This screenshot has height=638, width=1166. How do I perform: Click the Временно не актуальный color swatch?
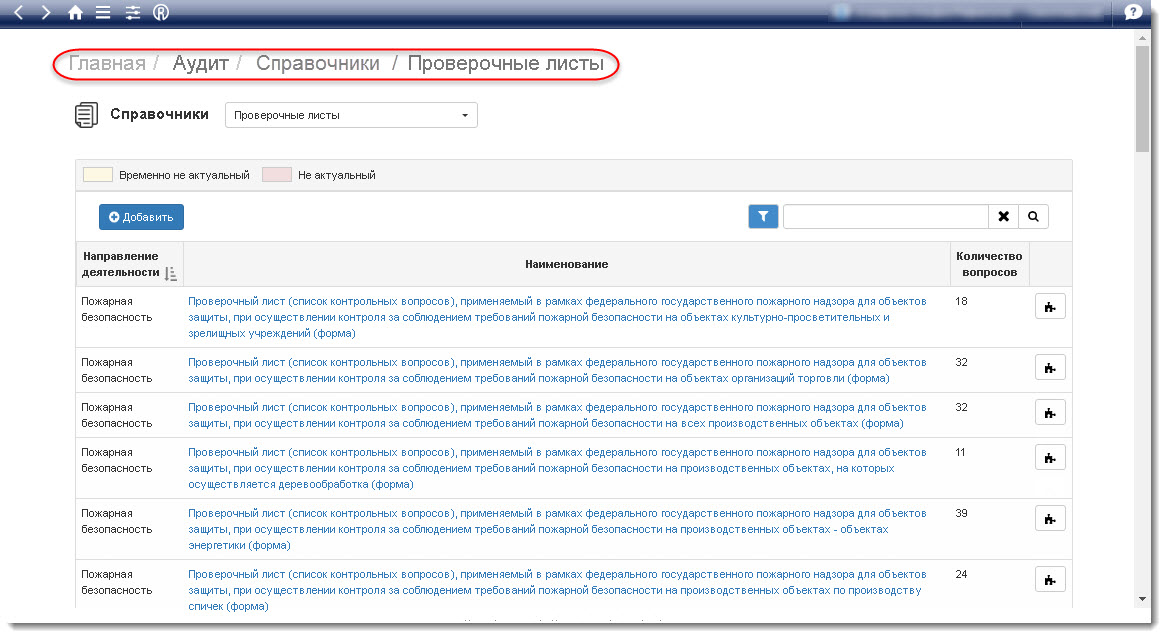97,175
